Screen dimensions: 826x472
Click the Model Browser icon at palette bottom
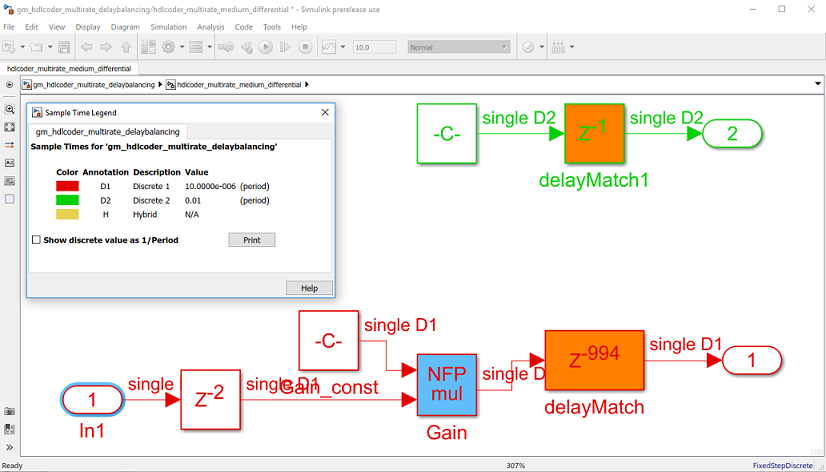[9, 429]
